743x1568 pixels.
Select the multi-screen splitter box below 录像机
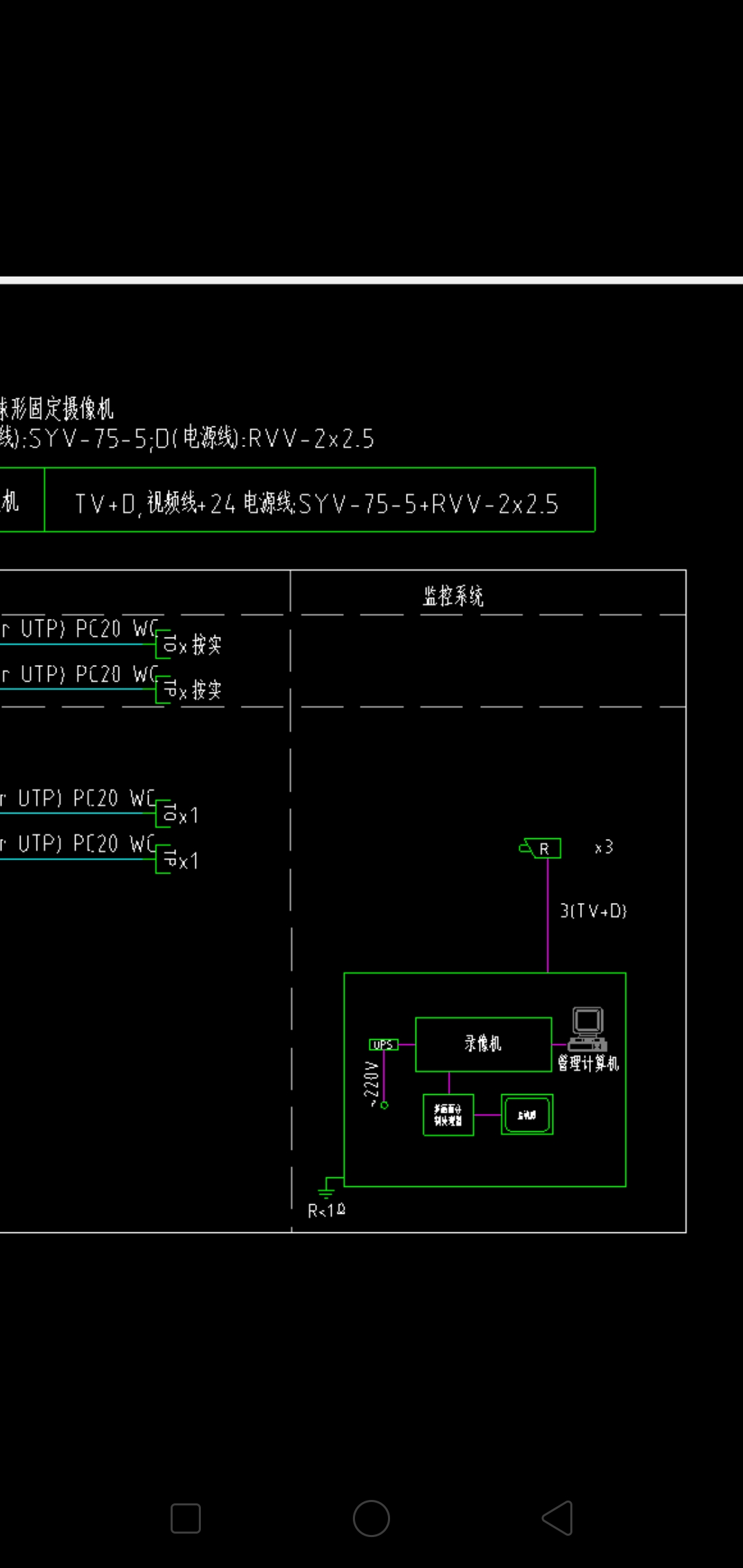coord(449,1114)
